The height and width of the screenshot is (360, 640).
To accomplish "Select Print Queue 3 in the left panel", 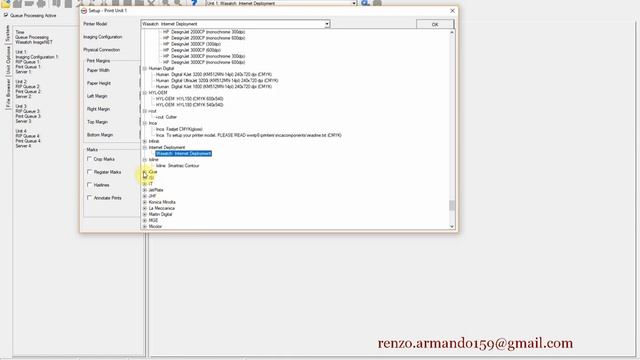I will pyautogui.click(x=28, y=116).
